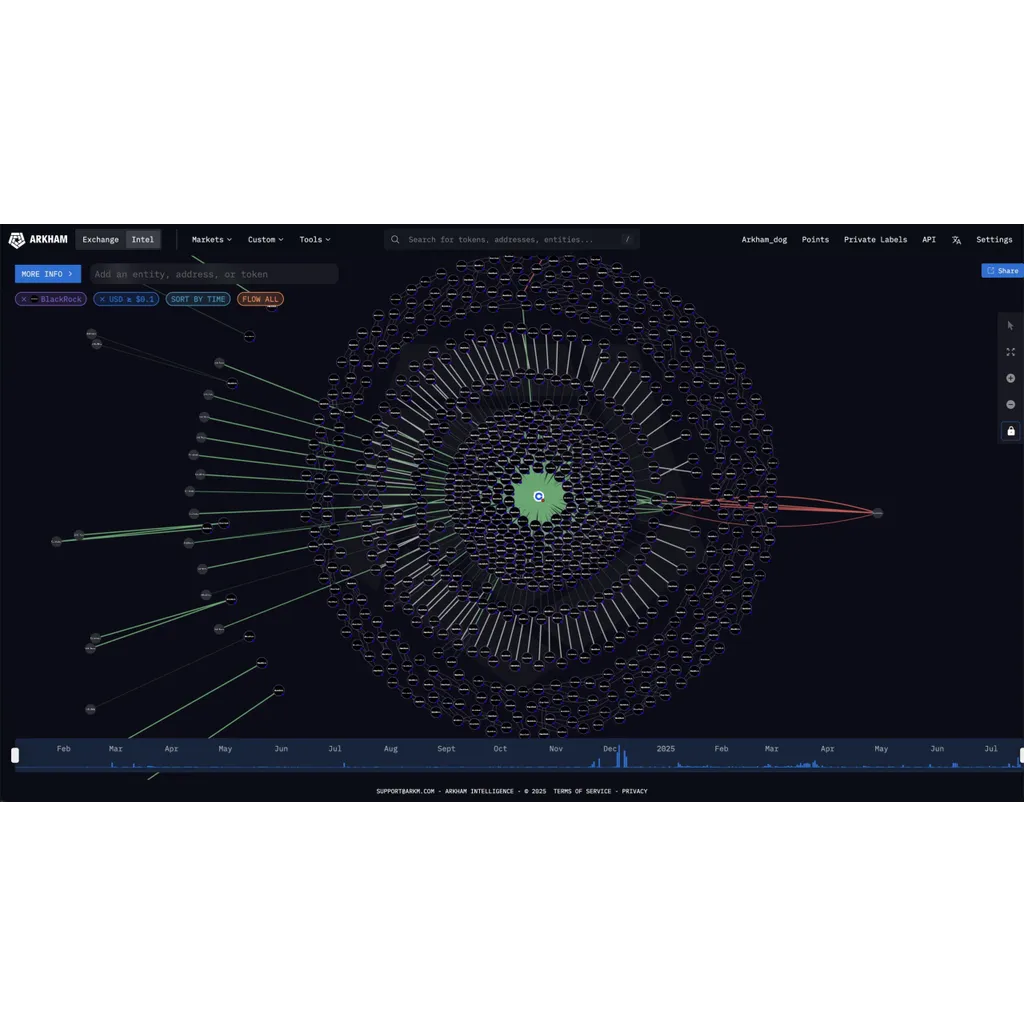Zoom in with the plus icon
This screenshot has height=1024, width=1024.
pyautogui.click(x=1010, y=378)
